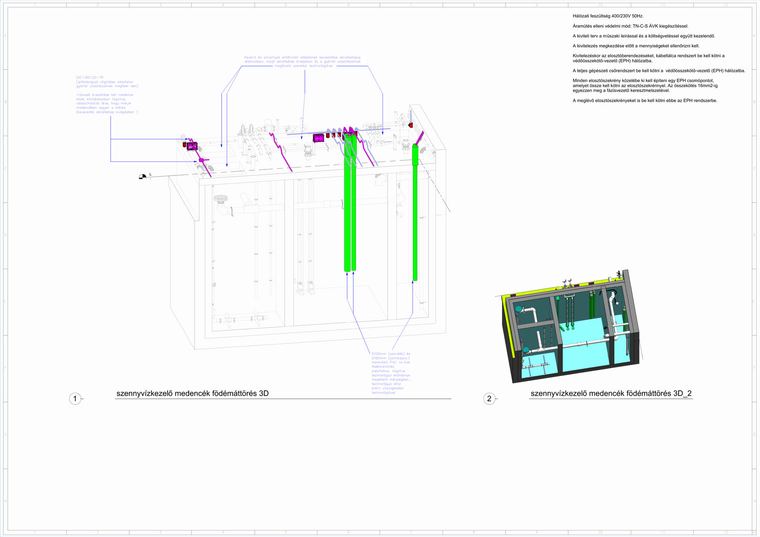Viewport: 760px width, 537px height.
Task: Click the single green pipe on the right
Action: 415,212
